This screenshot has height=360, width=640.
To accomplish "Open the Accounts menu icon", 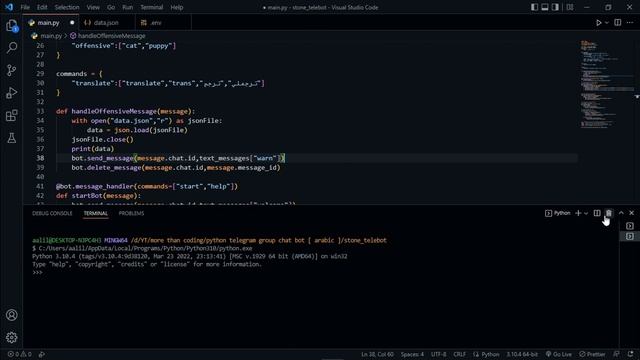I will point(11,315).
